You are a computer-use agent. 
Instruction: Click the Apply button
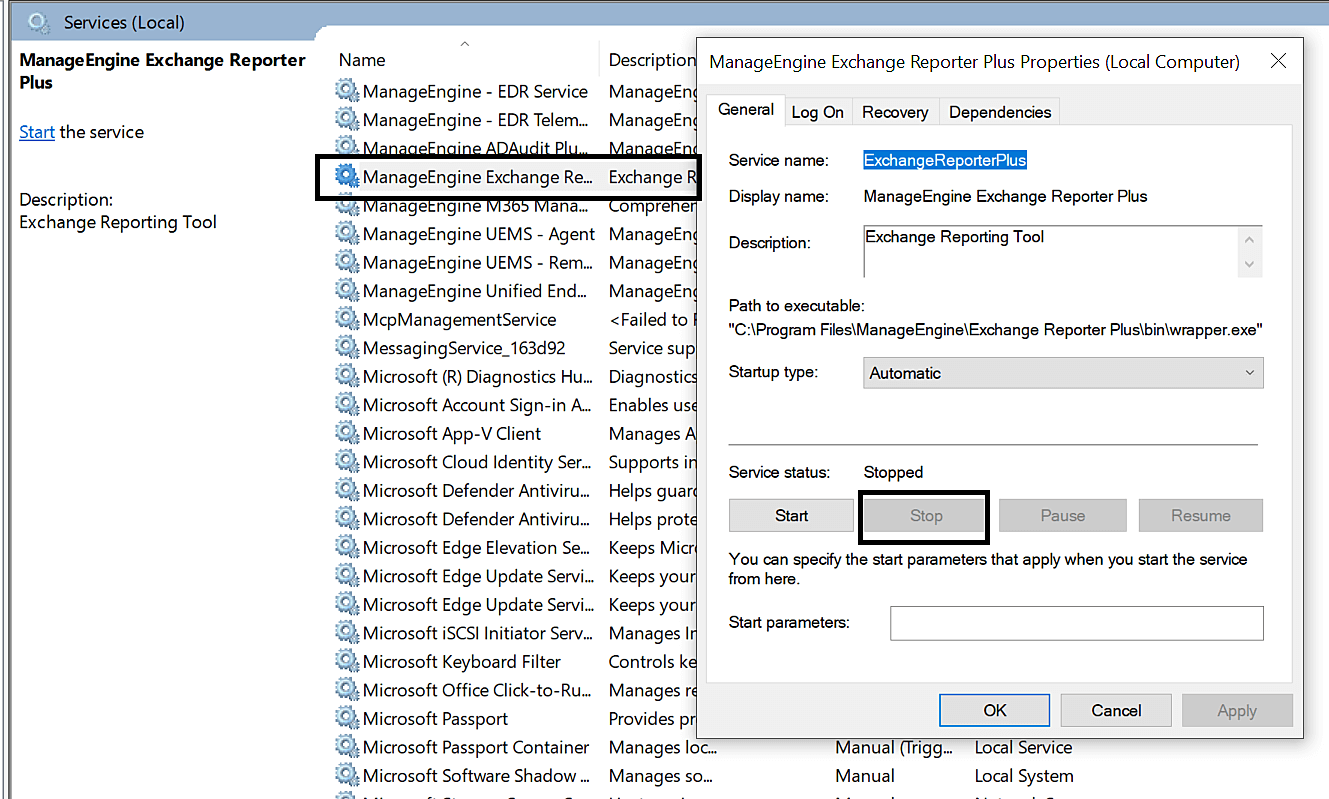1237,710
